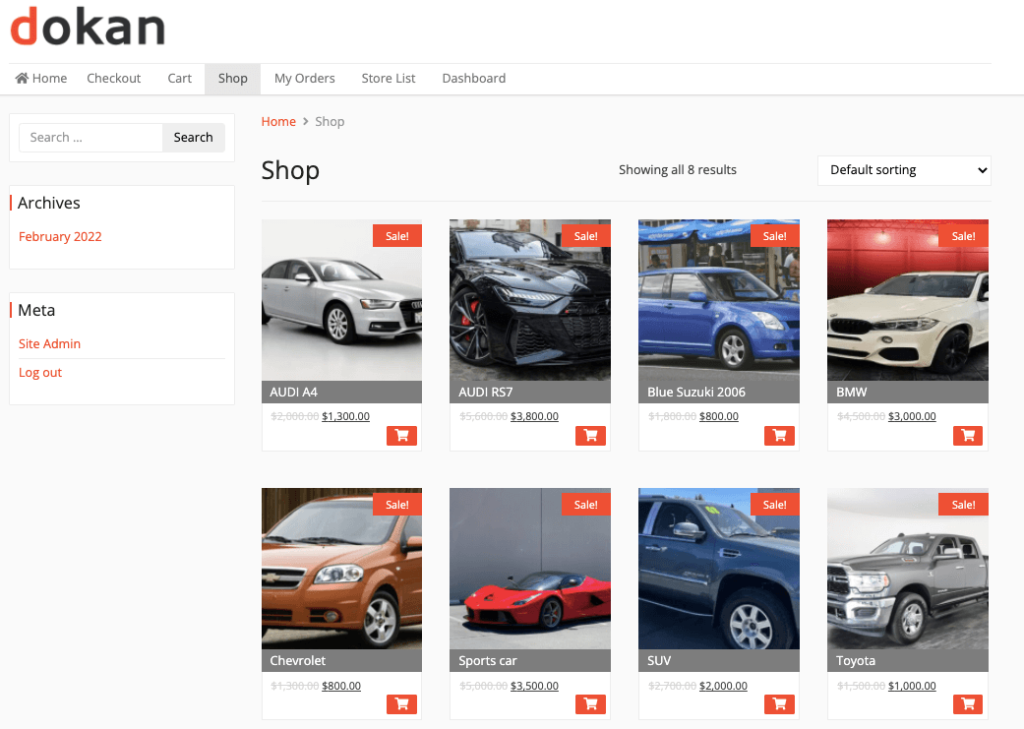Open My Orders page

(304, 78)
